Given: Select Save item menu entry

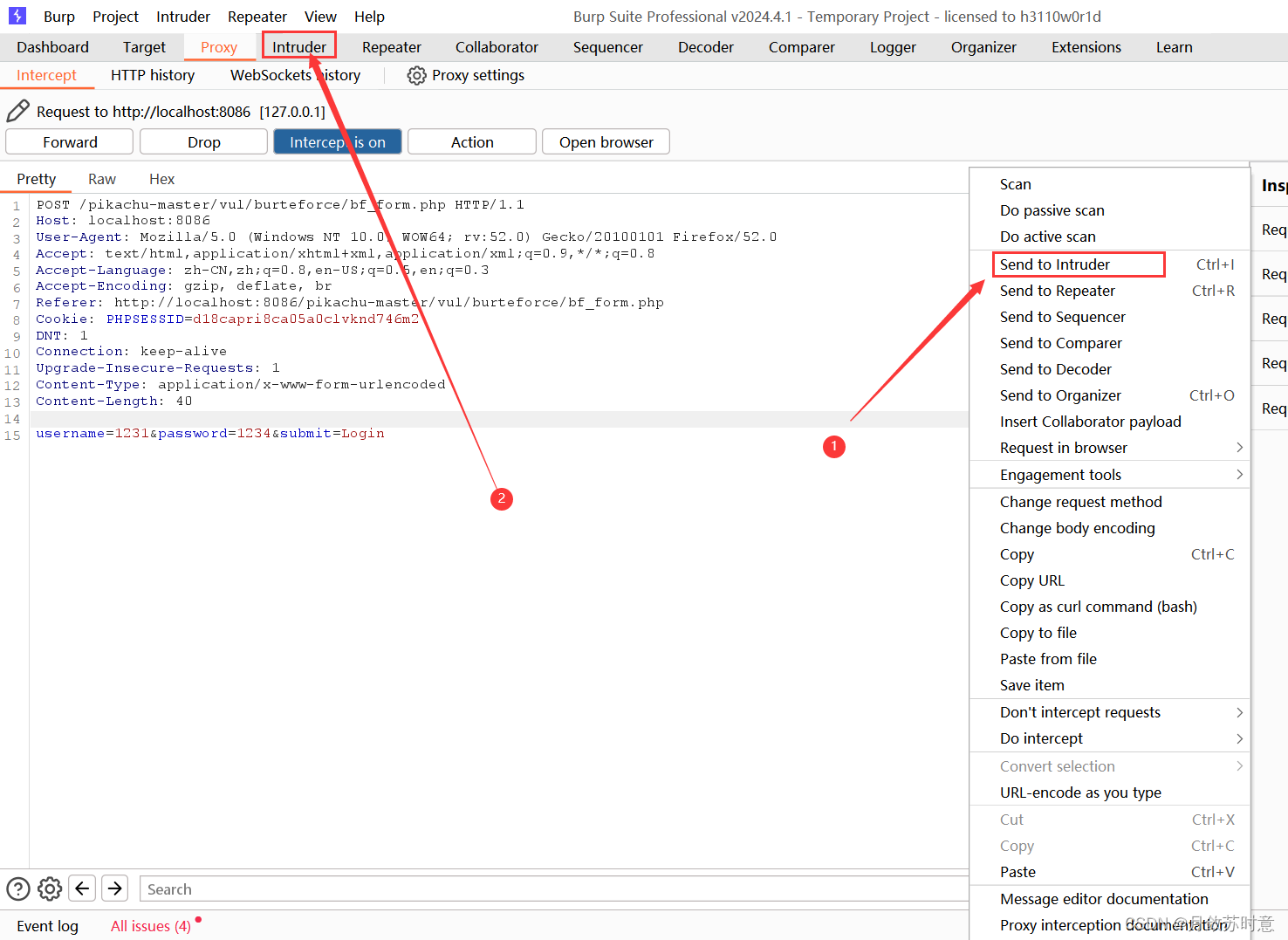Looking at the screenshot, I should (x=1110, y=685).
